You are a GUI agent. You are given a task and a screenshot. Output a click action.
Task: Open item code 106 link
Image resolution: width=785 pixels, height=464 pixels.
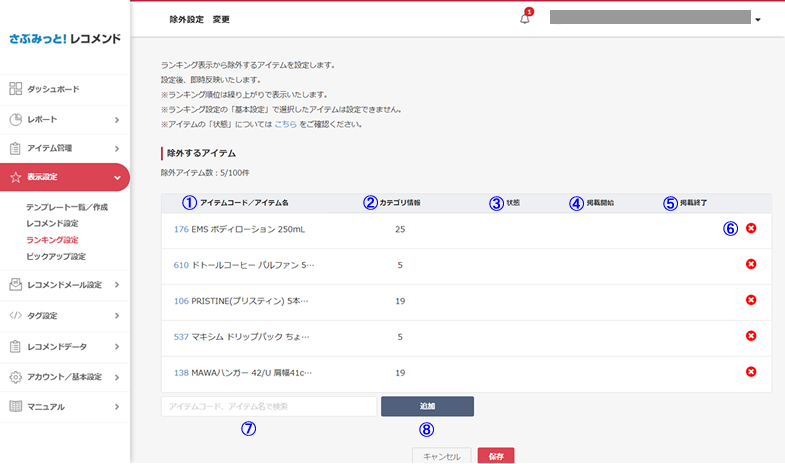(181, 301)
